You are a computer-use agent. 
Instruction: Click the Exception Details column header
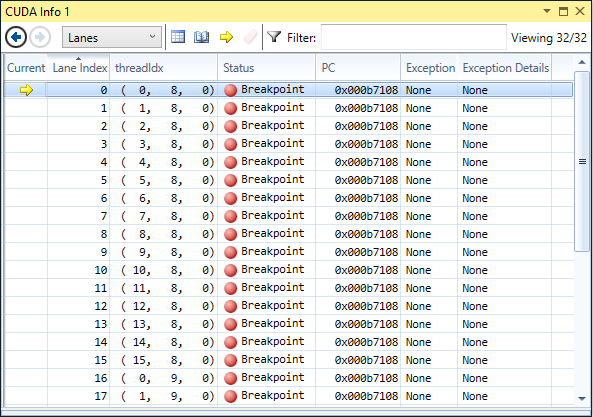(505, 68)
